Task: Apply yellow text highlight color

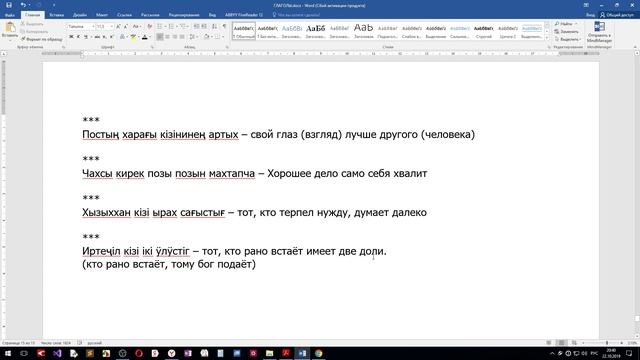Action: pyautogui.click(x=133, y=37)
